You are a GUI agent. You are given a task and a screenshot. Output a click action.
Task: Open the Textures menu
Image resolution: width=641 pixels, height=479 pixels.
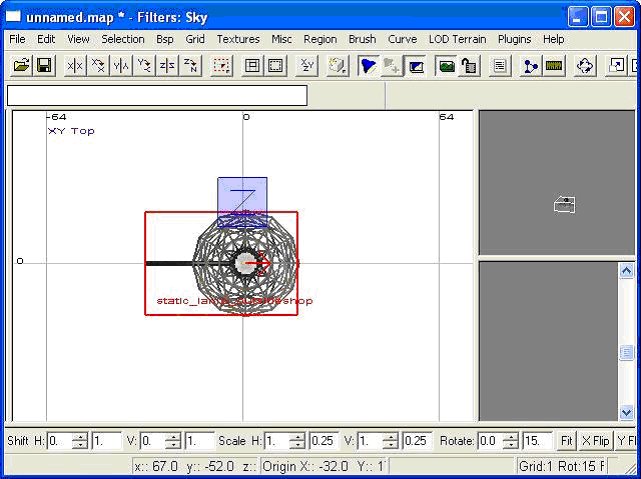tap(238, 39)
